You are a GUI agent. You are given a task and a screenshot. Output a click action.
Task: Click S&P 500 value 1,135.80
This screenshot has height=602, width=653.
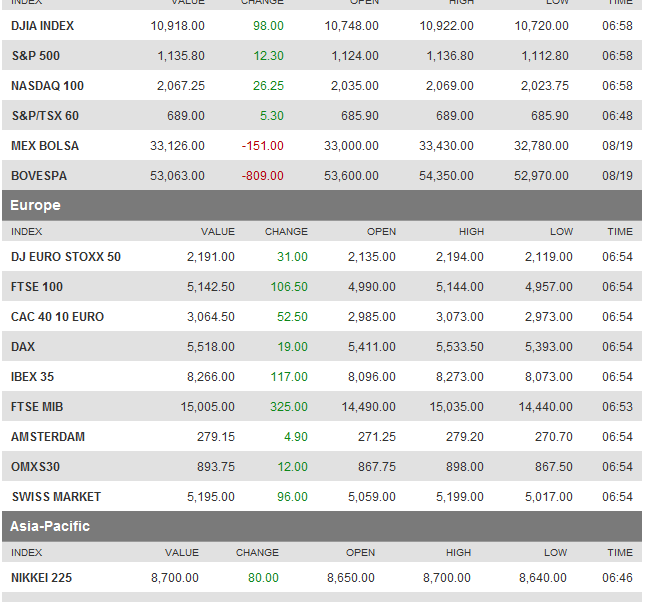(181, 56)
